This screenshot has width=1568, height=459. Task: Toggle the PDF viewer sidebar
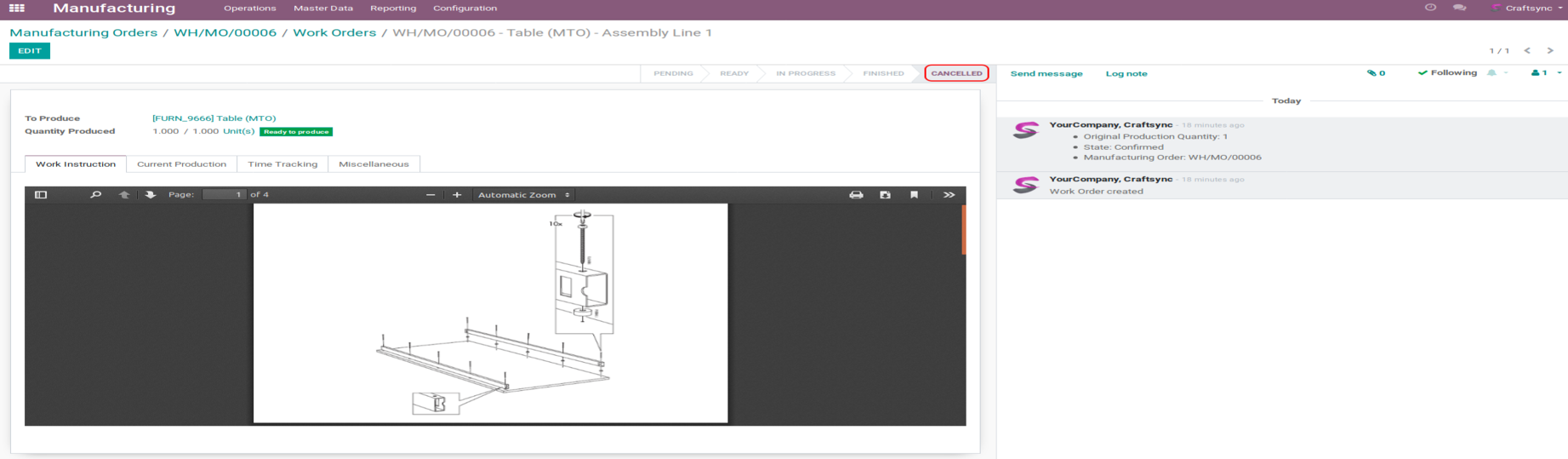(41, 195)
